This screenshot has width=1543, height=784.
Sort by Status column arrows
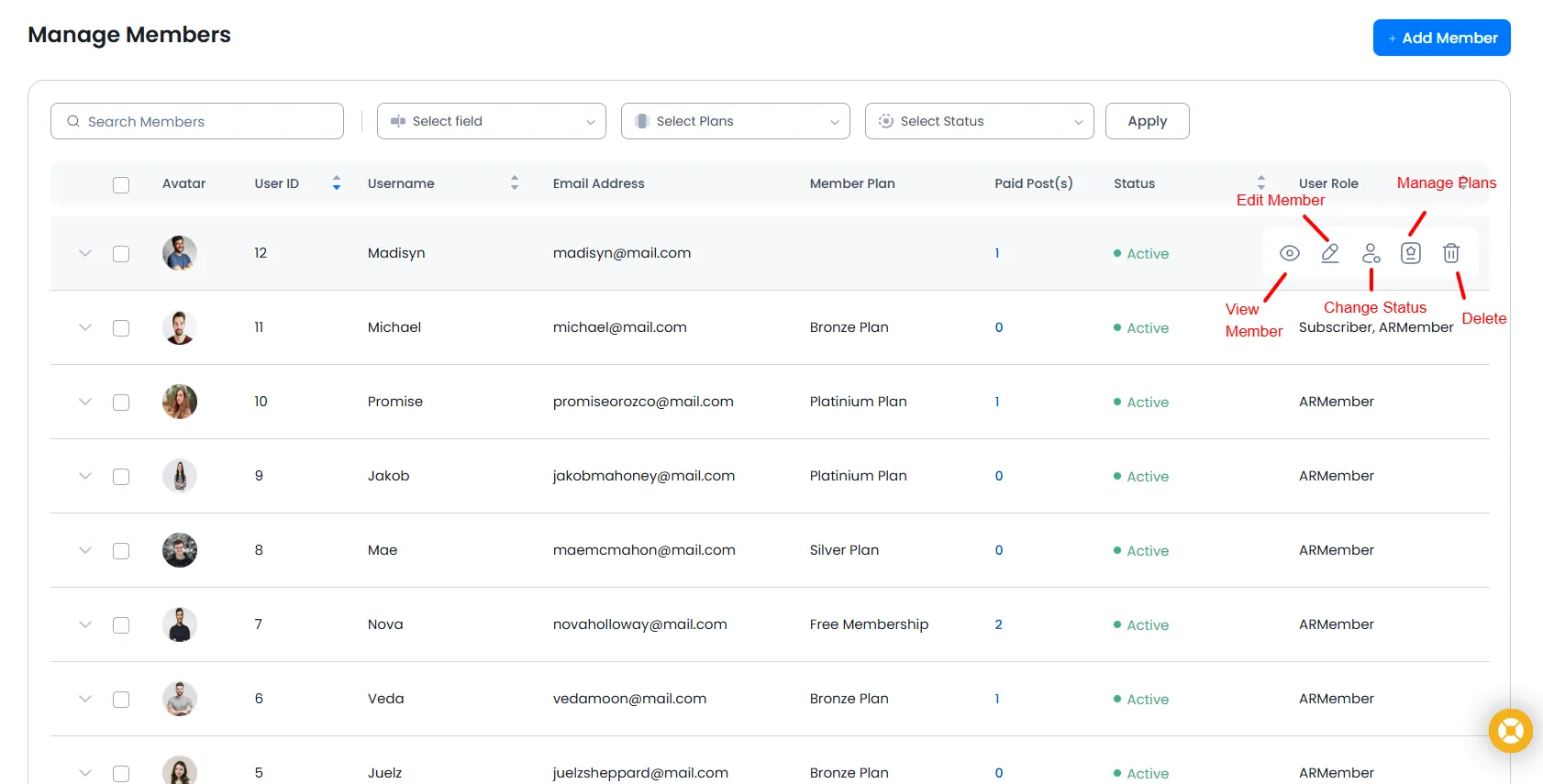[x=1260, y=183]
